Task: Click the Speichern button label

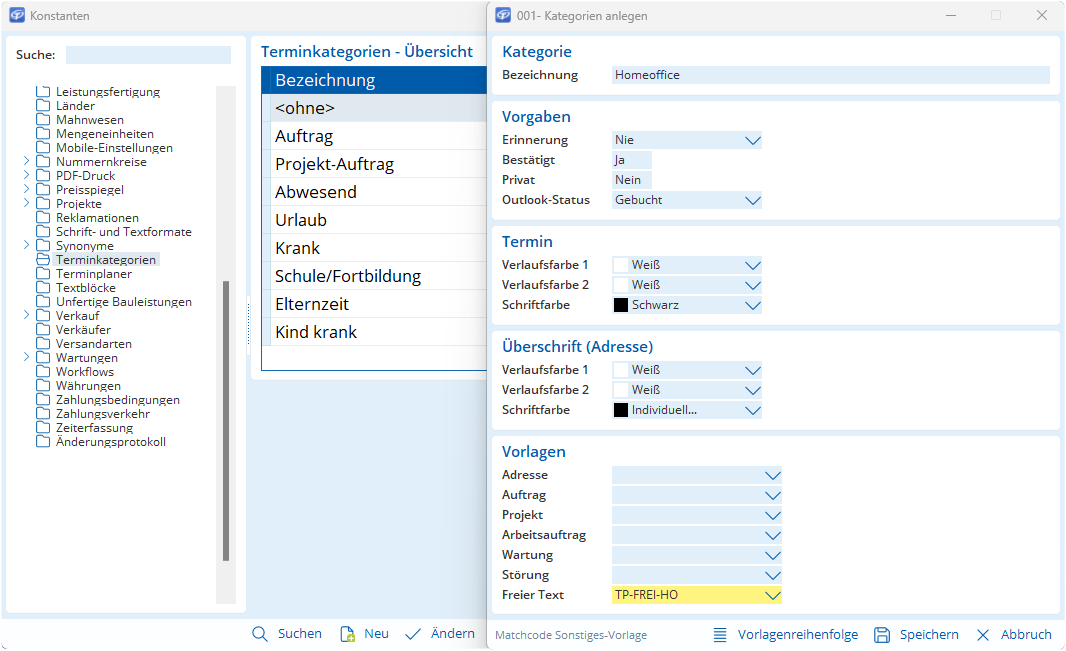Action: (929, 635)
